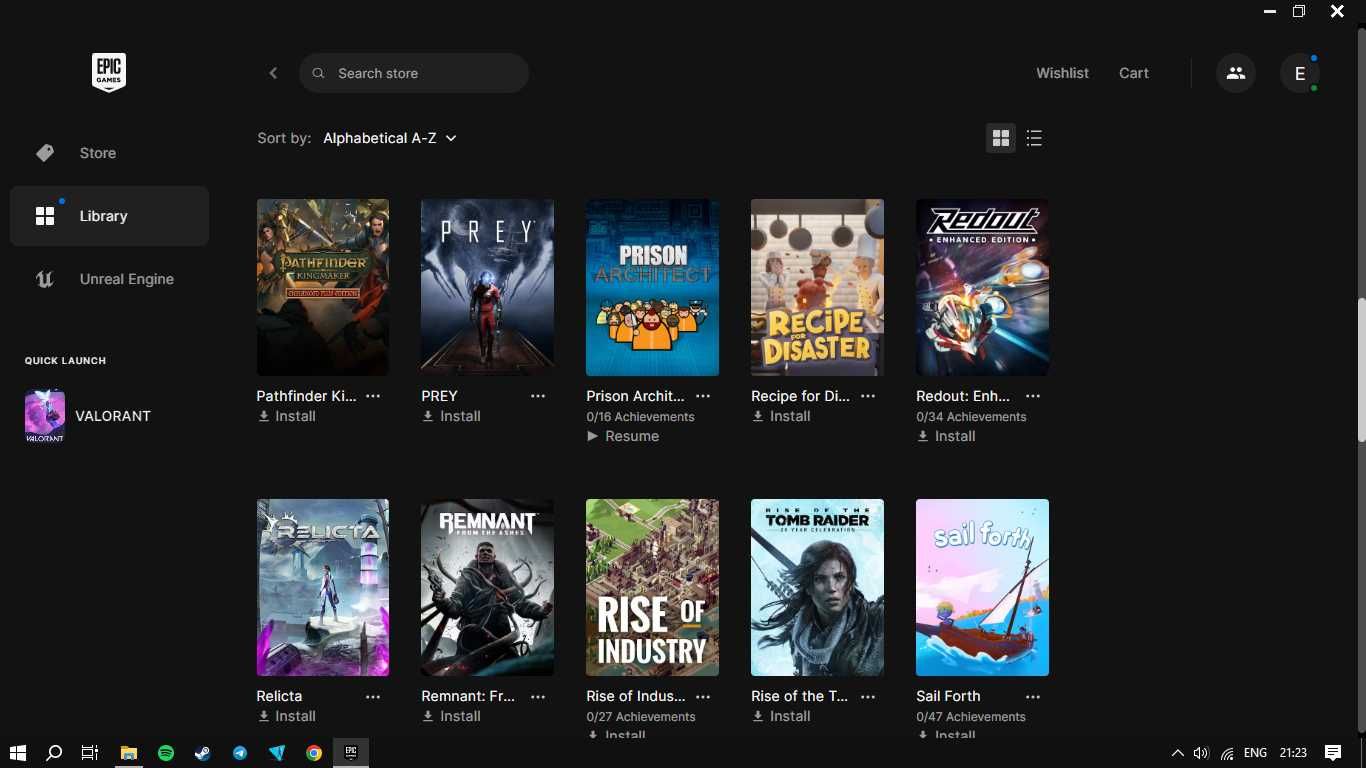
Task: Click Epic Games Launcher taskbar icon
Action: (x=351, y=753)
